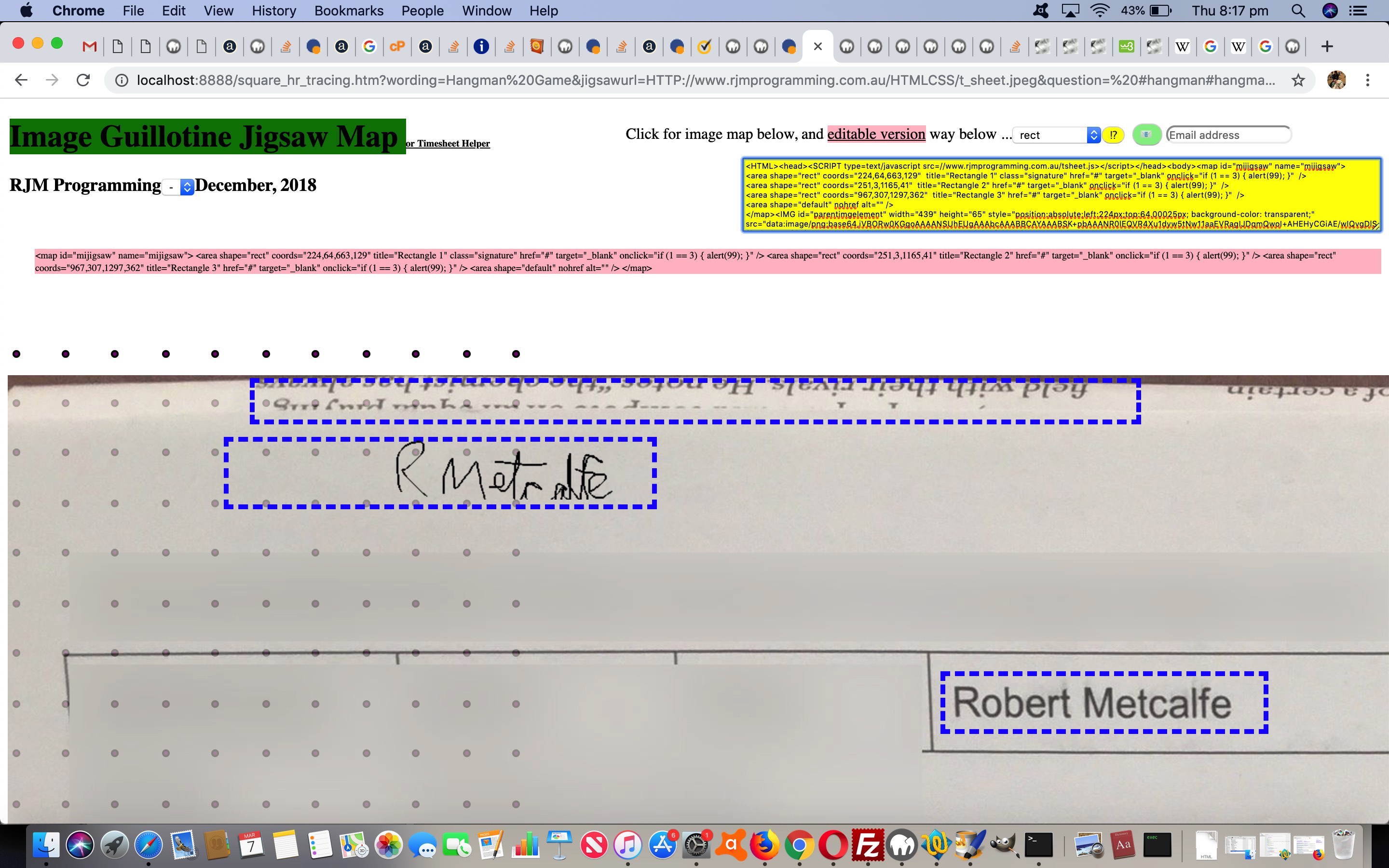Open Calendar from the Dock

pyautogui.click(x=251, y=844)
